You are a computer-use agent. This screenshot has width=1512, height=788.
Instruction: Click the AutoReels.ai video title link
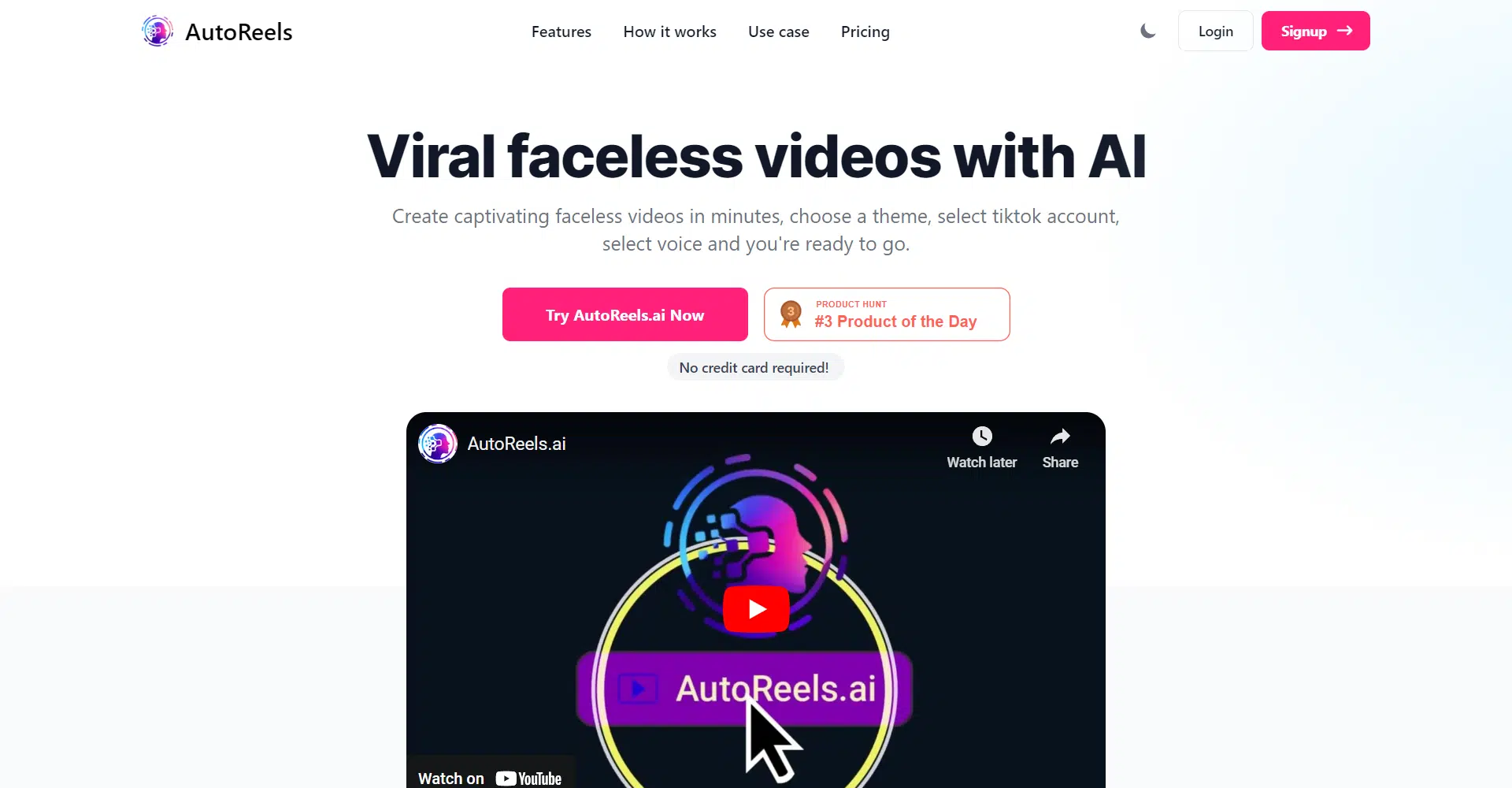click(x=517, y=444)
